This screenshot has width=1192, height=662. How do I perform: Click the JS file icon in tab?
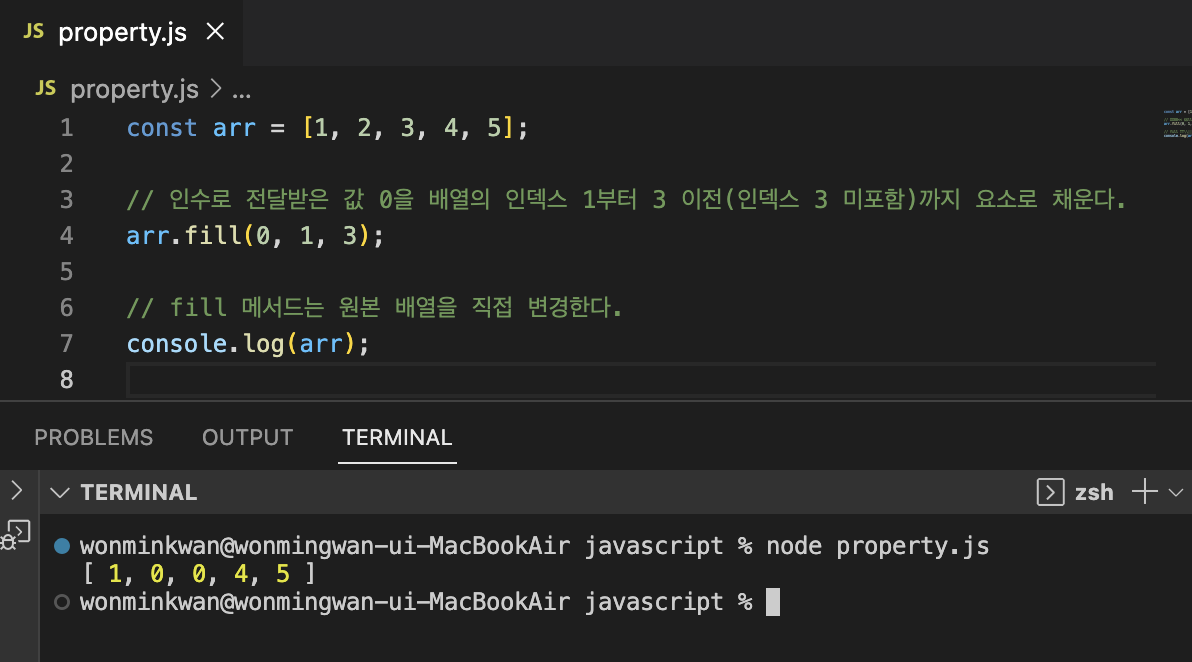point(33,31)
